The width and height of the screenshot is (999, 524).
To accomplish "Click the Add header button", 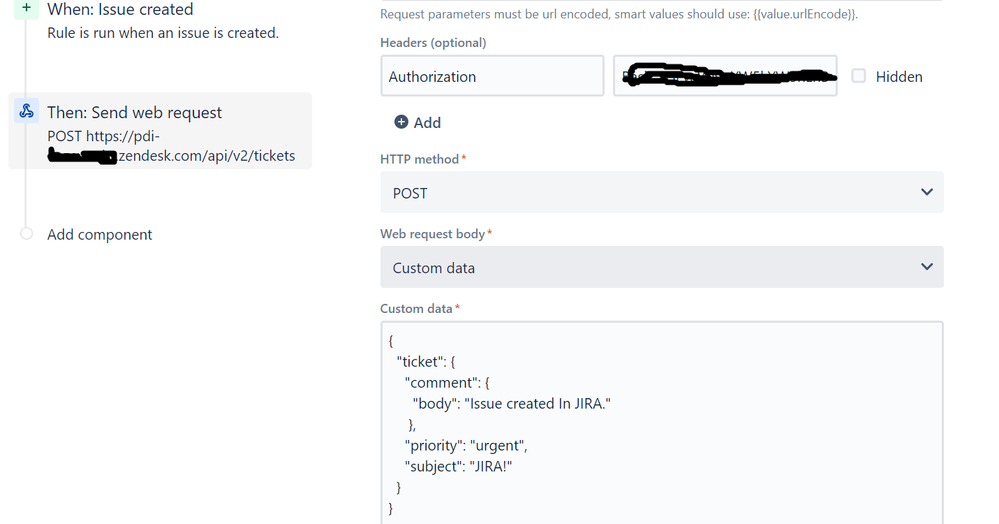I will pyautogui.click(x=417, y=122).
